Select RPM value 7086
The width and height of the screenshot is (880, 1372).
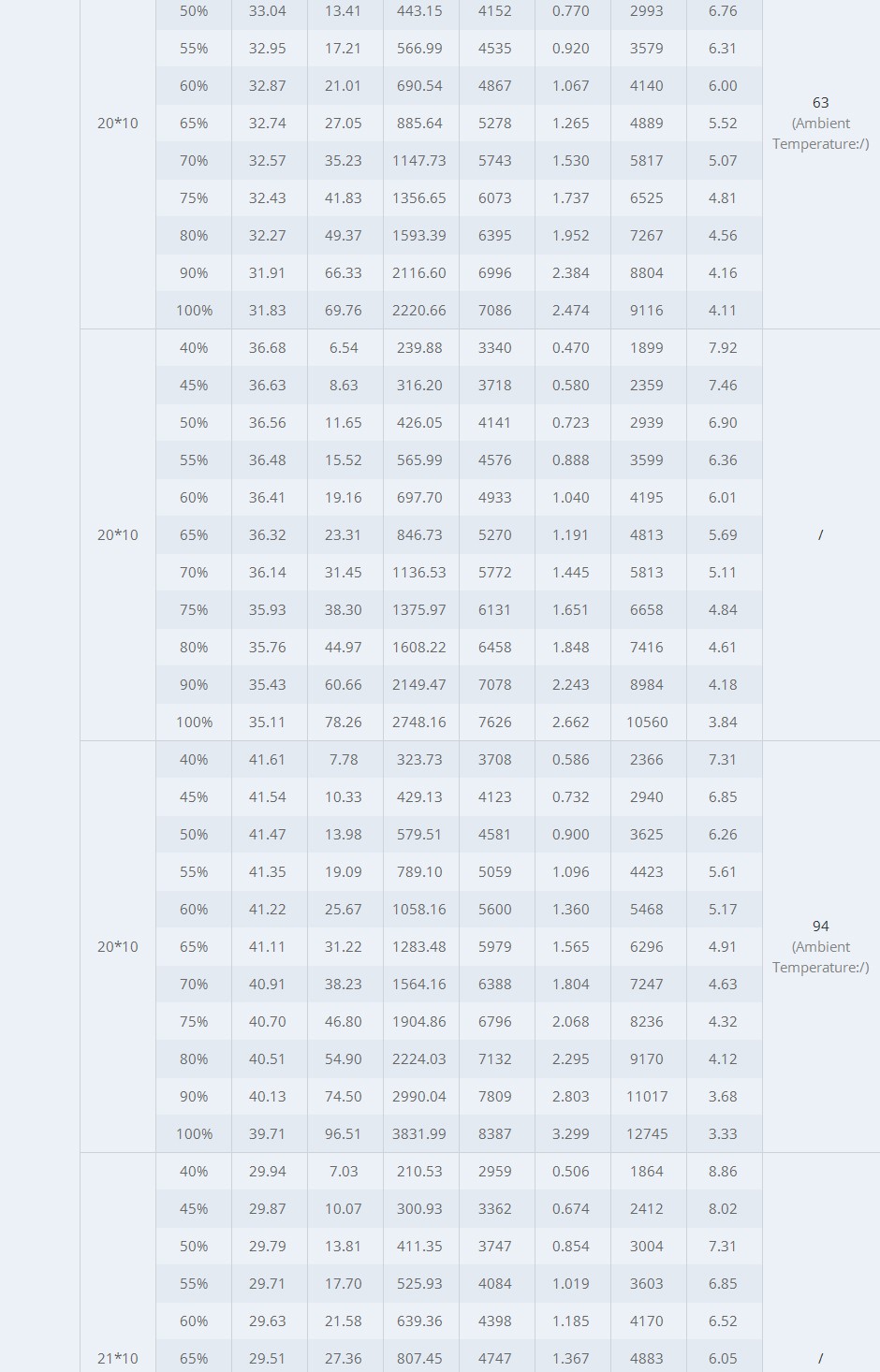[495, 311]
